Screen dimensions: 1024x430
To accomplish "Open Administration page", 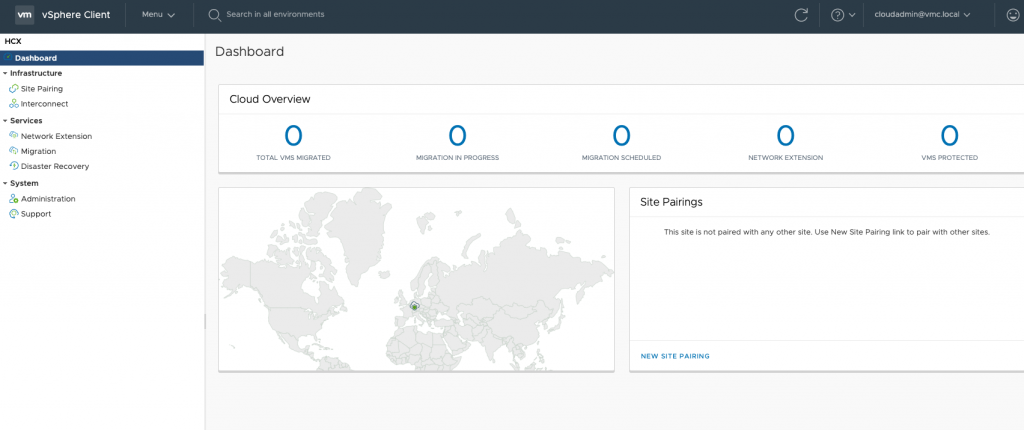I will point(48,199).
